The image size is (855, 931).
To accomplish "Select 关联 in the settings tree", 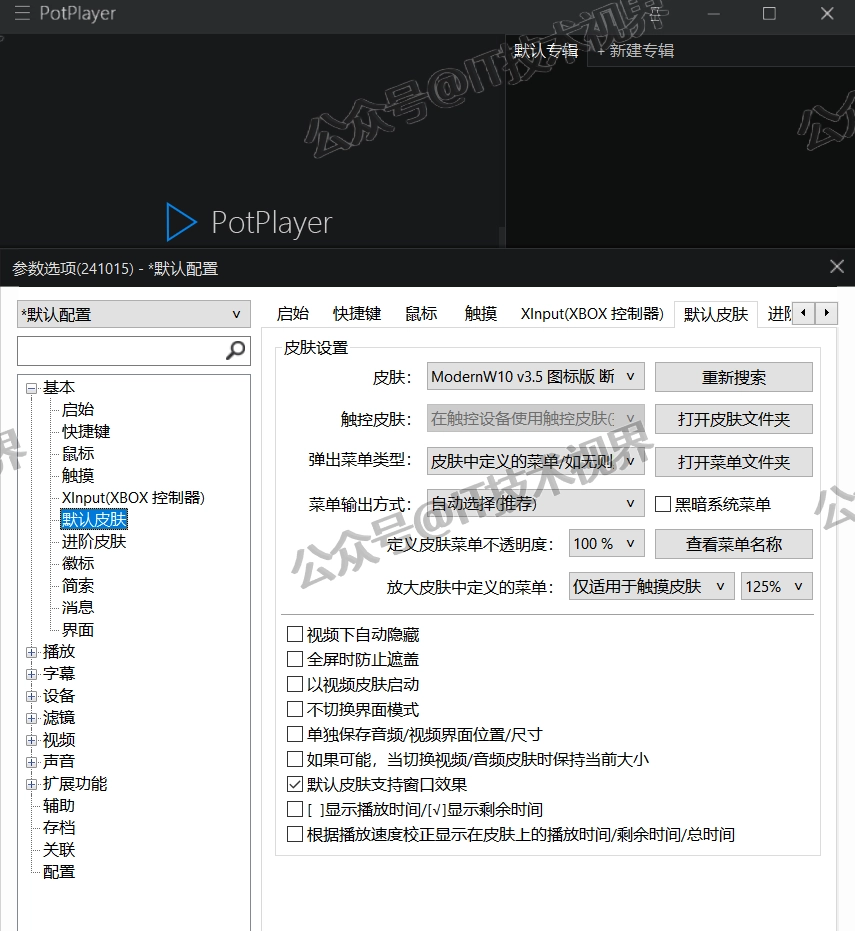I will coord(59,850).
